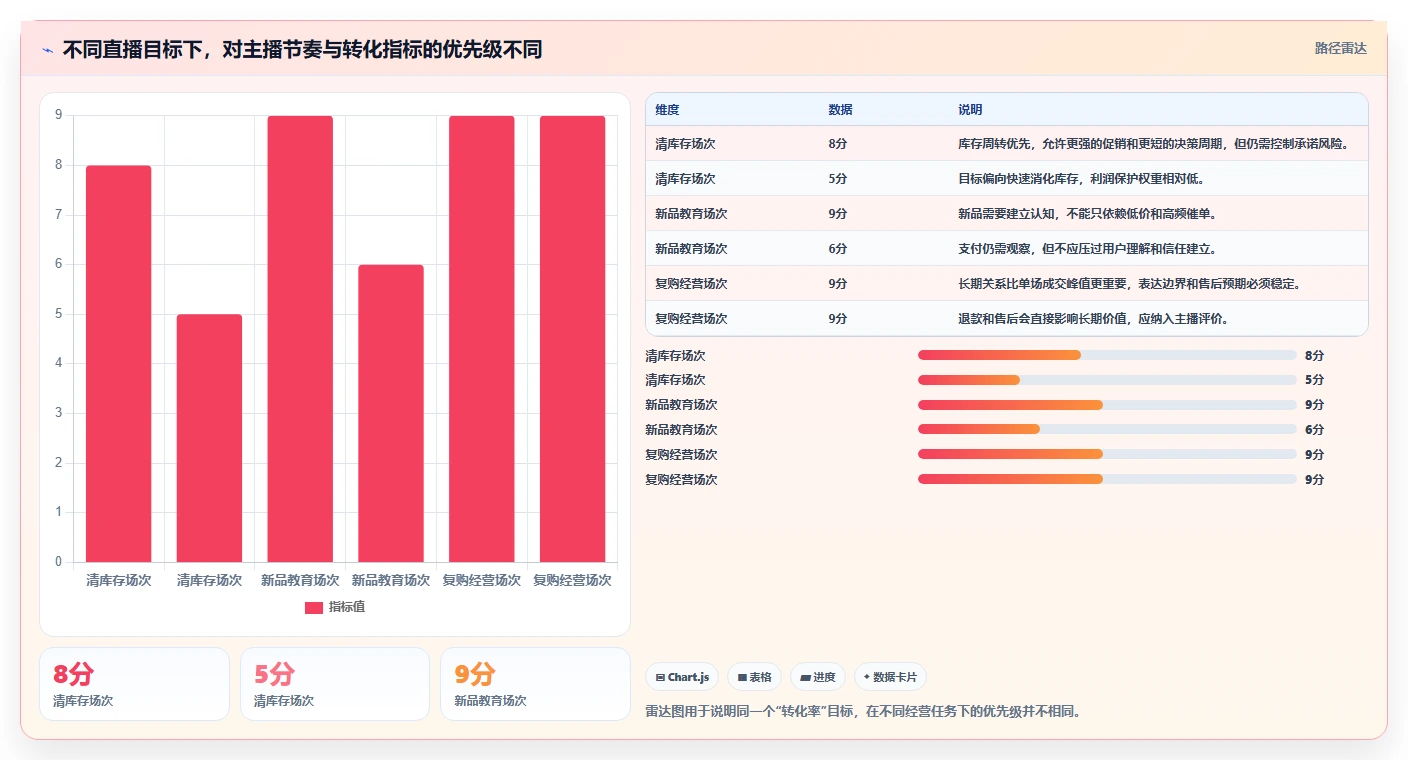Select the 表格 tag chip
1408x760 pixels.
(x=754, y=677)
